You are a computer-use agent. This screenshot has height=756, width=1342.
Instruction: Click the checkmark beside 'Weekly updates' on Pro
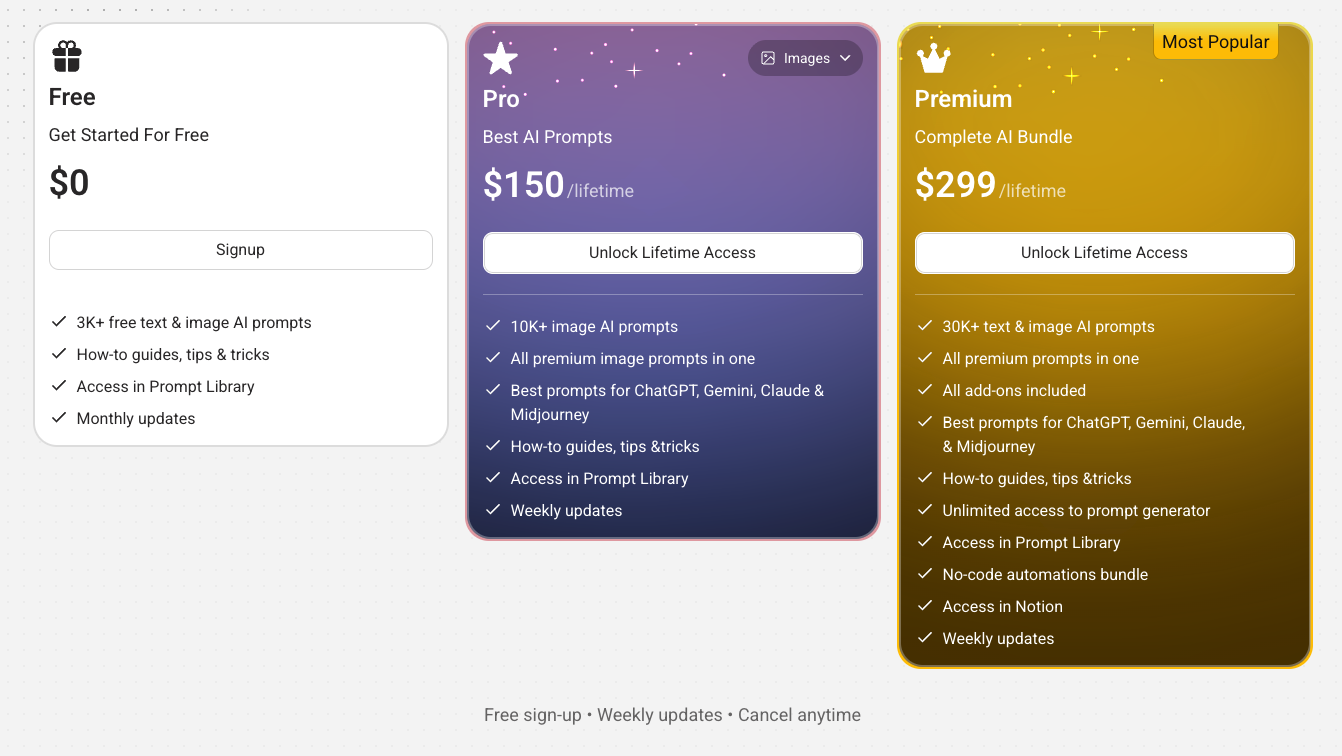(x=493, y=510)
